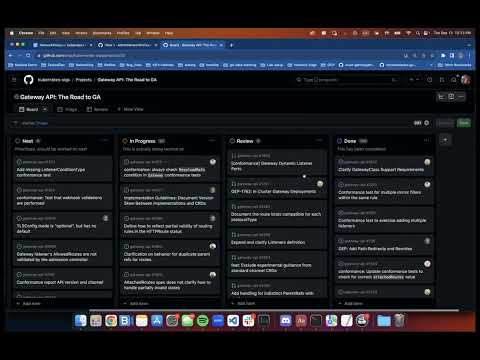Viewport: 480px width, 360px height.
Task: Open the Review column options menu
Action: tap(320, 141)
